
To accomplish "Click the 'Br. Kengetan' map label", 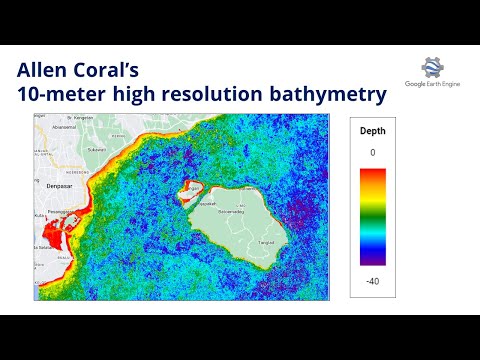I will [80, 118].
